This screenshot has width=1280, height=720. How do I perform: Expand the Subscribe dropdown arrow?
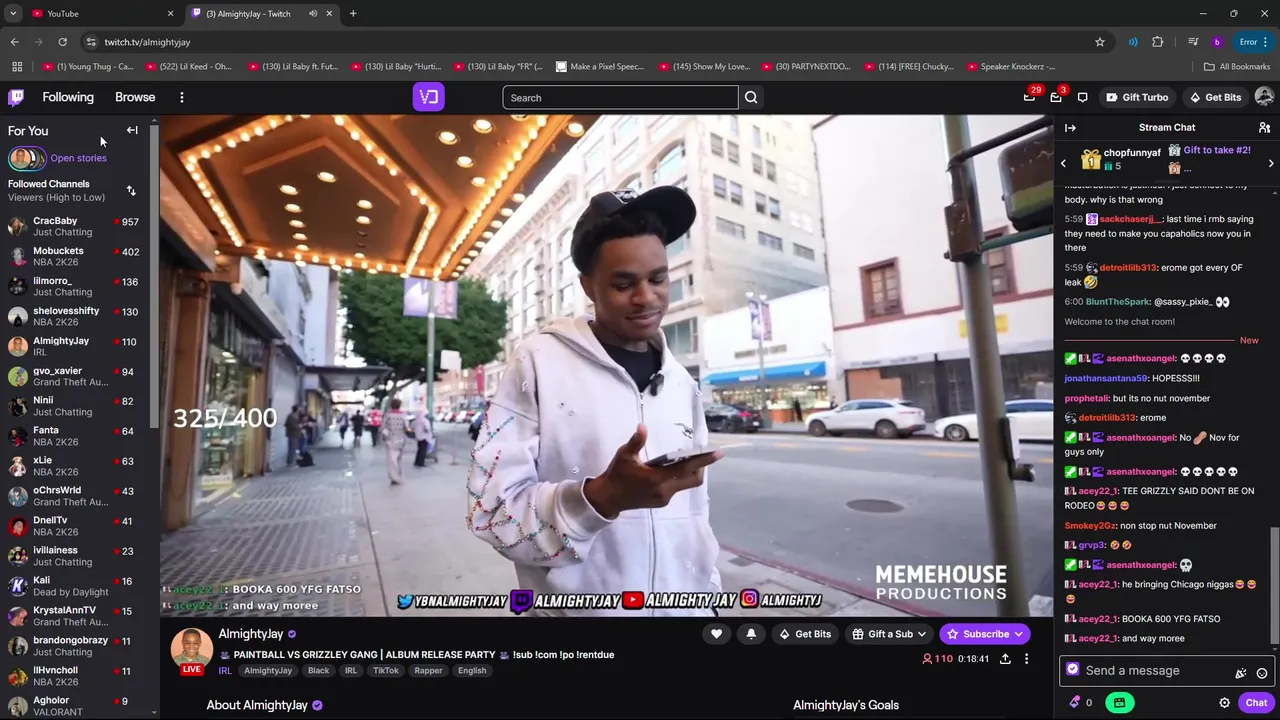(1018, 634)
